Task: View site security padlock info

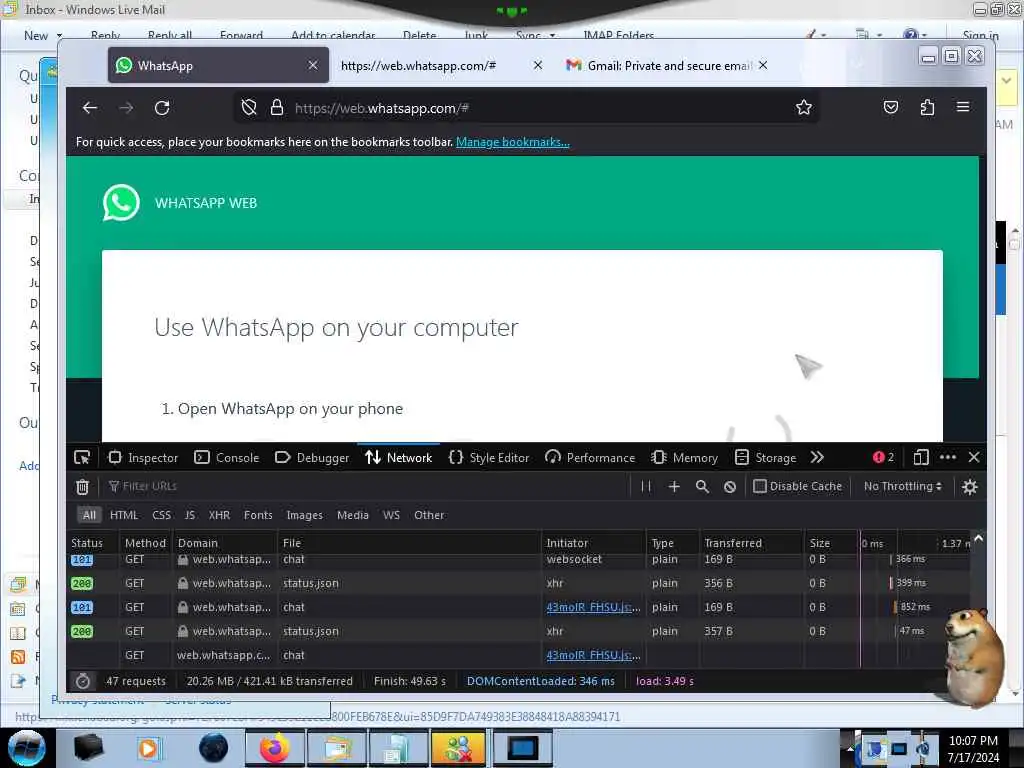Action: pyautogui.click(x=277, y=108)
